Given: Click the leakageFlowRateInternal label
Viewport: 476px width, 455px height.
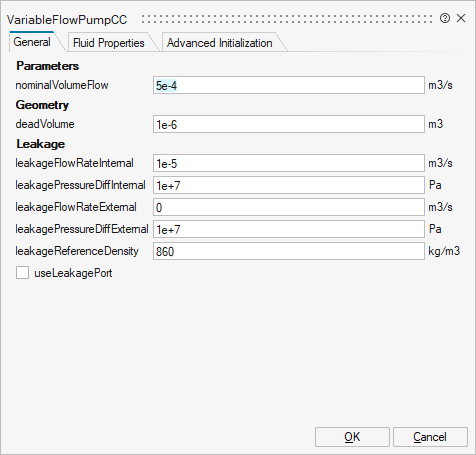Looking at the screenshot, I should pyautogui.click(x=74, y=163).
